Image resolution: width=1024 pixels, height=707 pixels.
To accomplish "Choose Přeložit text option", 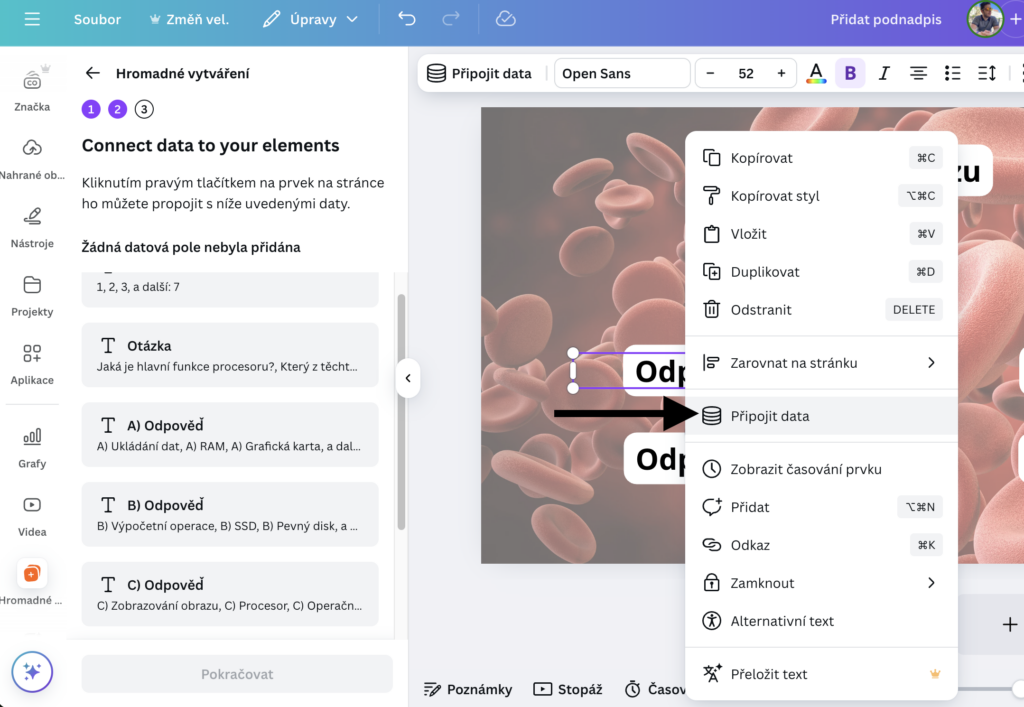I will point(822,674).
